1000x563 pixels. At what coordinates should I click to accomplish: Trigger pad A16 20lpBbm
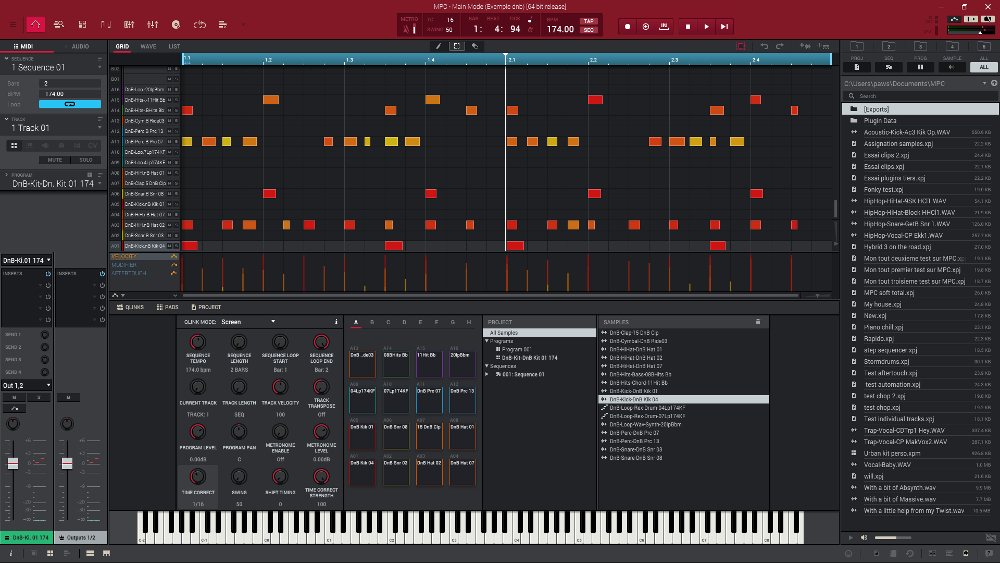tap(462, 364)
